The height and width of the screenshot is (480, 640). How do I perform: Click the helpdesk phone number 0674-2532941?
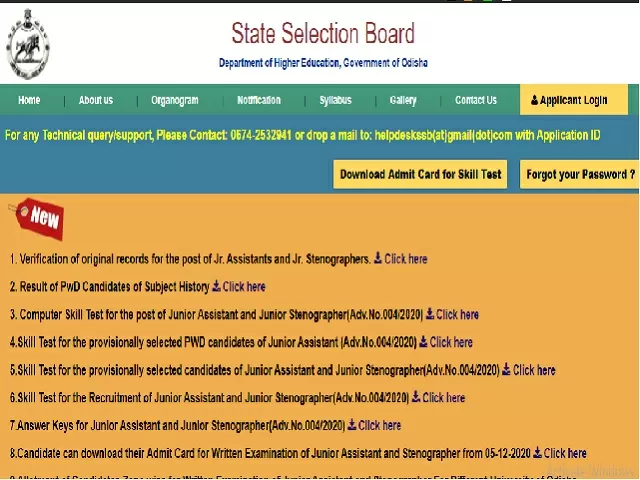click(261, 135)
